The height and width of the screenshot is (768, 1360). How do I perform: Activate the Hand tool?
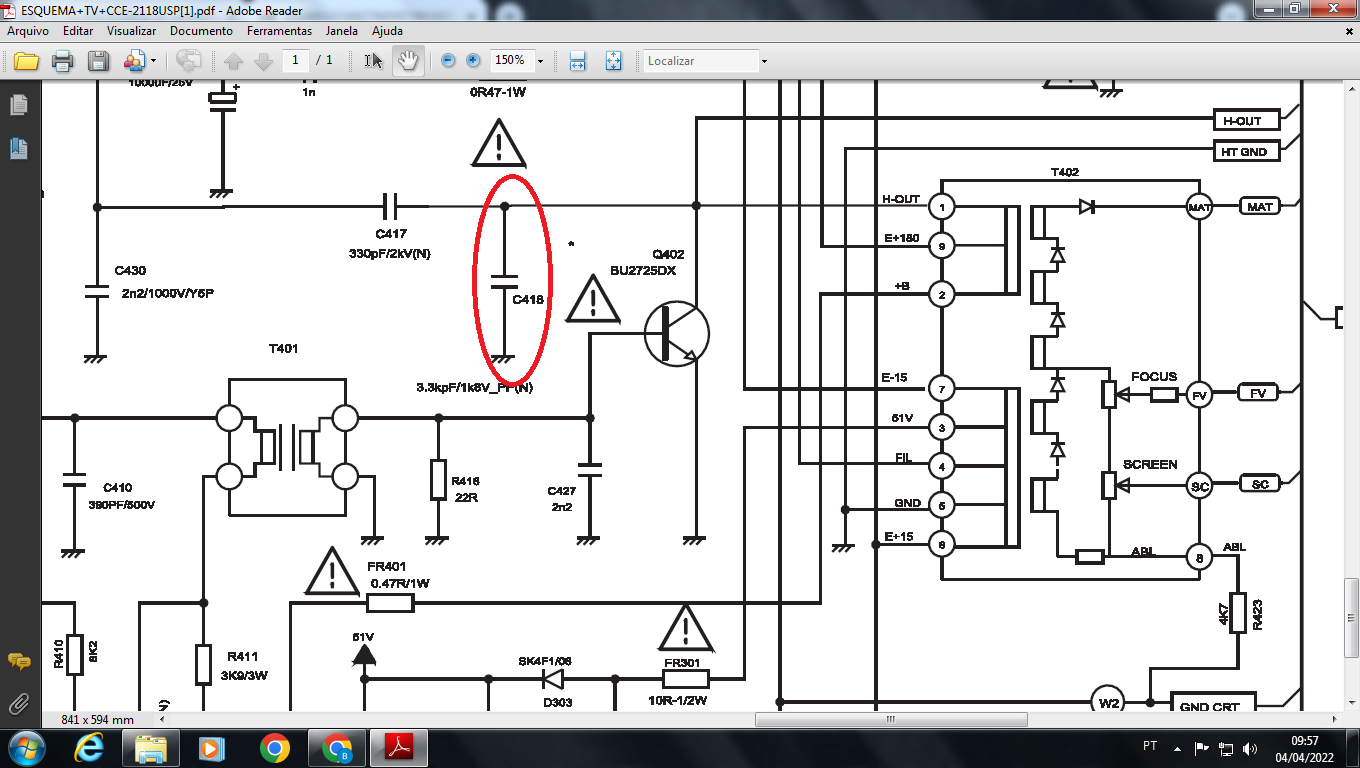(407, 61)
